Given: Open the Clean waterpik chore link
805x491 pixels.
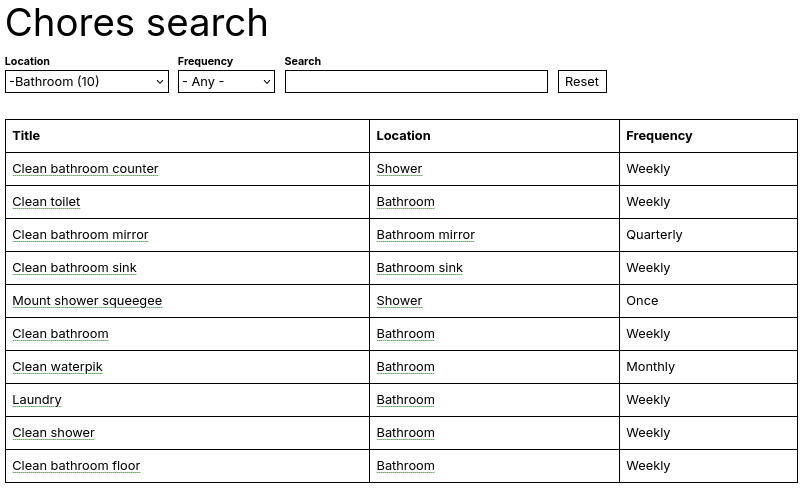Looking at the screenshot, I should 58,367.
